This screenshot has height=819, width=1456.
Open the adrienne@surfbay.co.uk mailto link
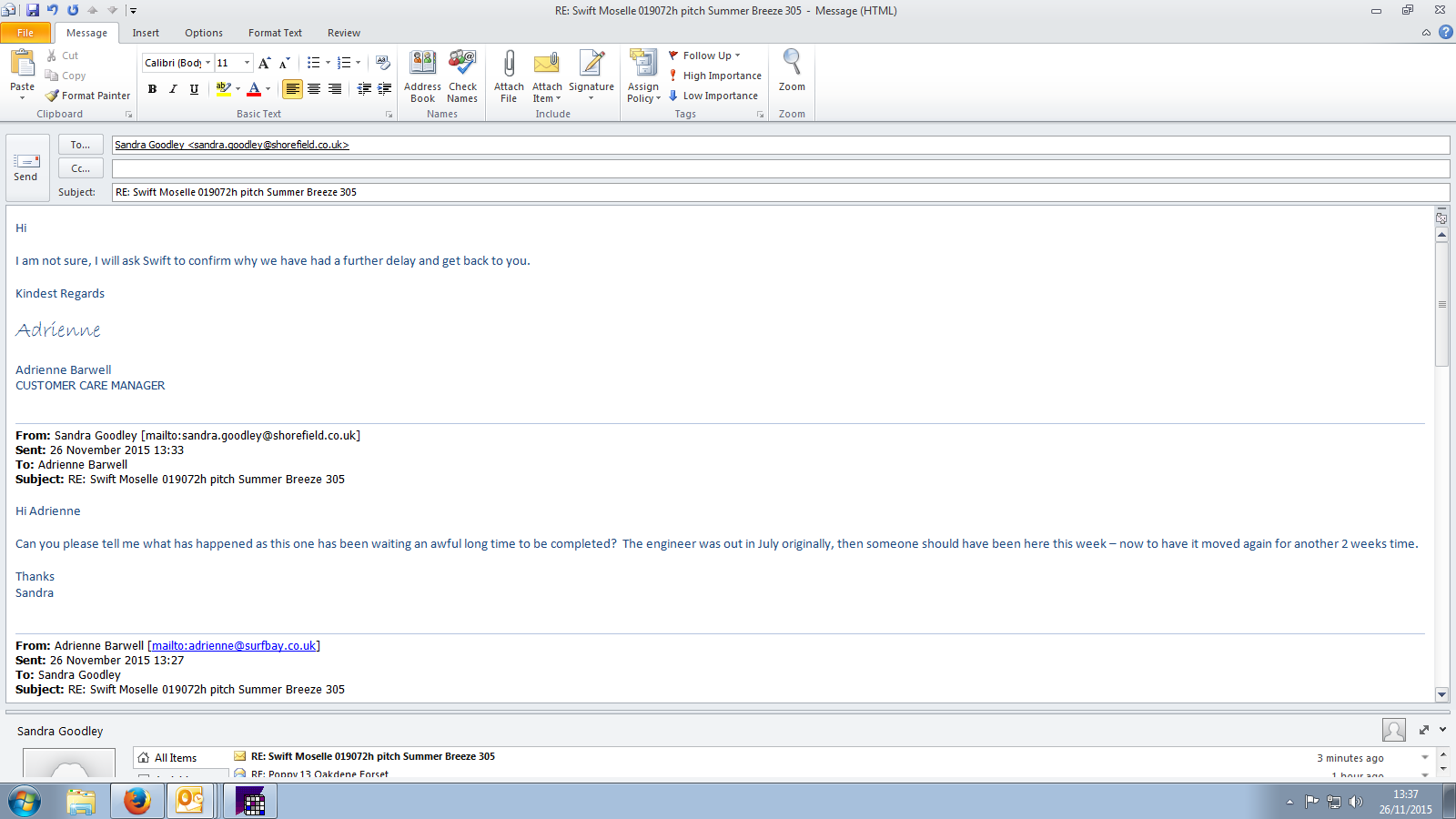point(234,646)
